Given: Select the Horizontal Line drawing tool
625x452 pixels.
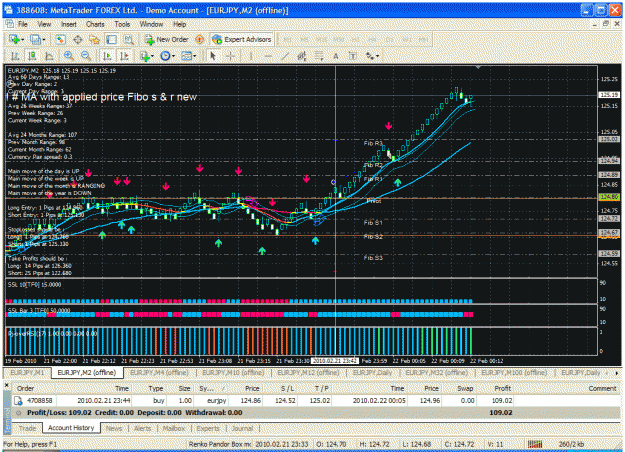Looking at the screenshot, I should pos(268,56).
